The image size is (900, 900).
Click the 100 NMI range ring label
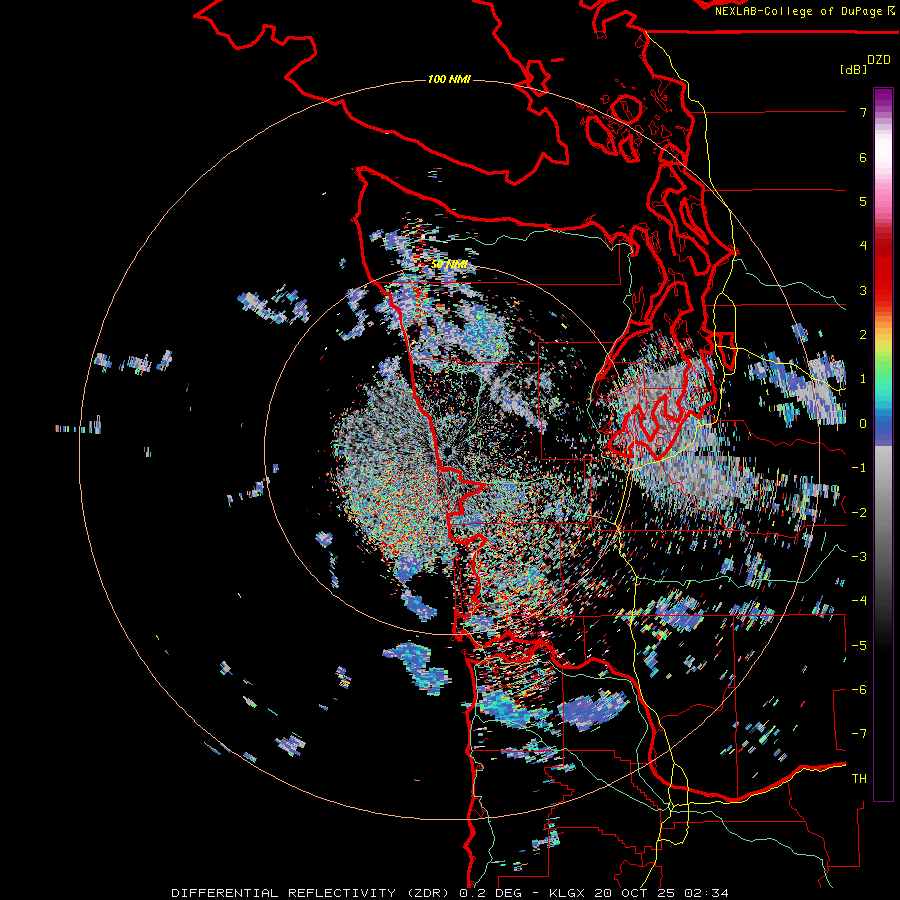pos(449,79)
